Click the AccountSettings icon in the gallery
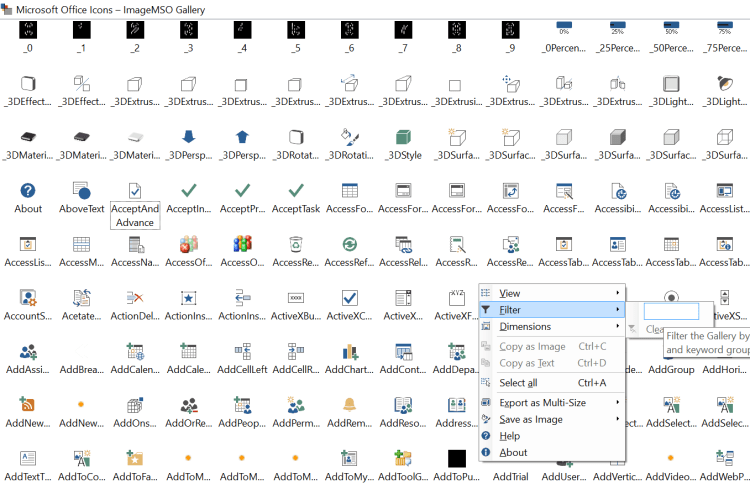This screenshot has width=750, height=499. pyautogui.click(x=28, y=298)
